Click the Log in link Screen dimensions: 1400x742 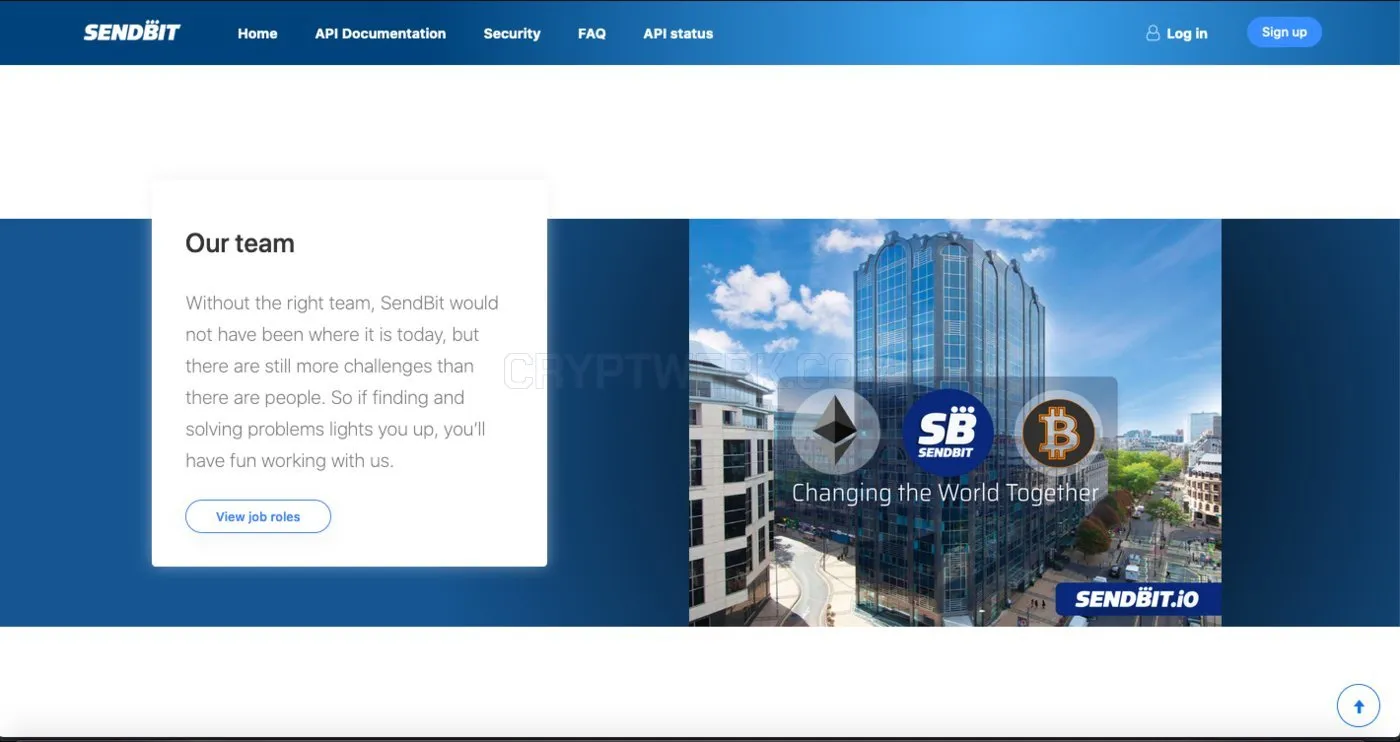[x=1187, y=33]
